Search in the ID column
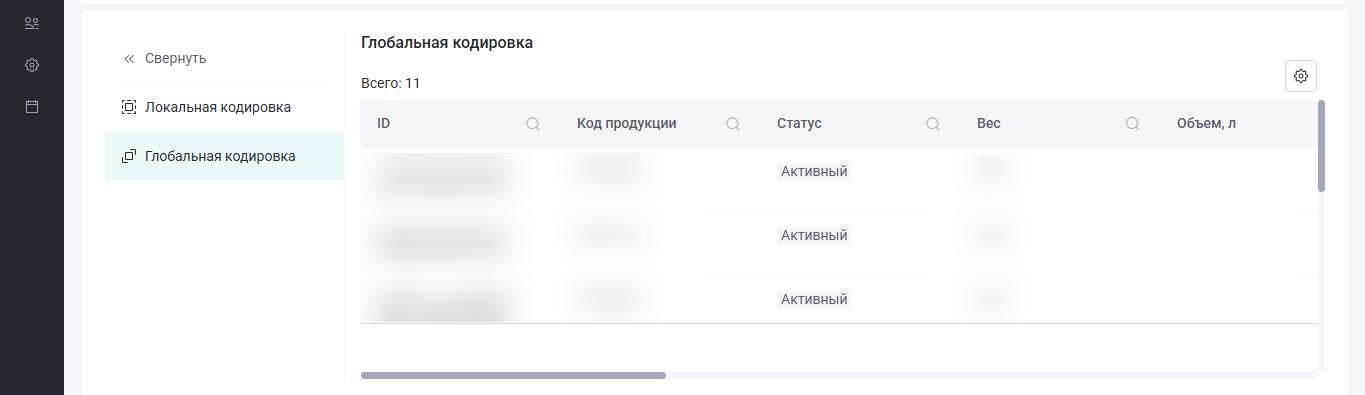Viewport: 1365px width, 395px height. [533, 124]
